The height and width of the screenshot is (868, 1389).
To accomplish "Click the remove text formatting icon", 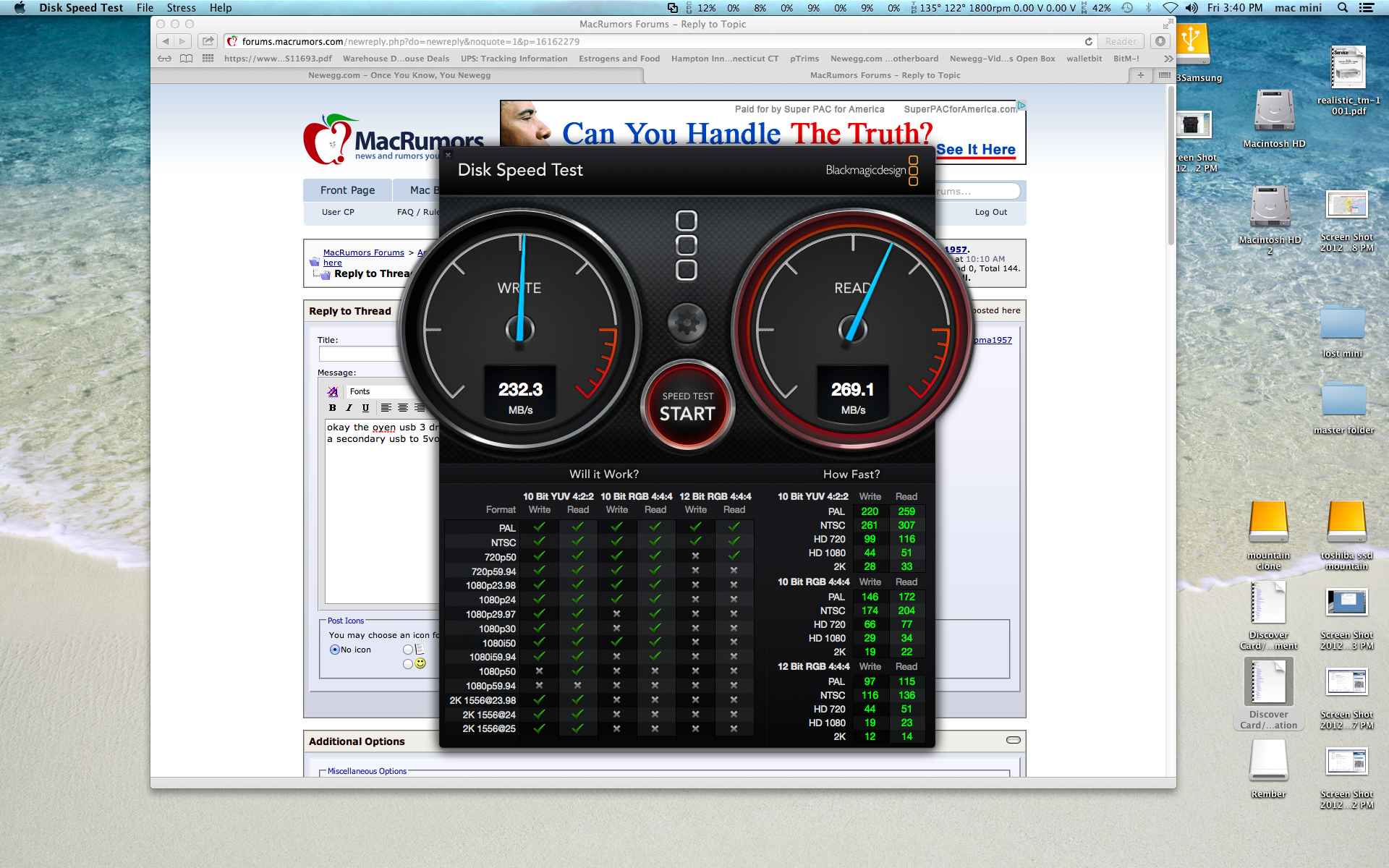I will tap(333, 391).
